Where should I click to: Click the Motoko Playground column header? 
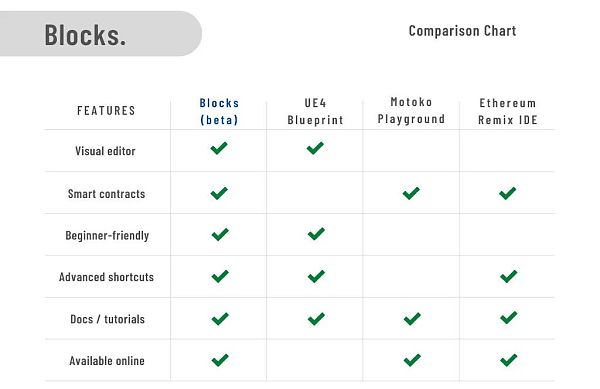(411, 110)
